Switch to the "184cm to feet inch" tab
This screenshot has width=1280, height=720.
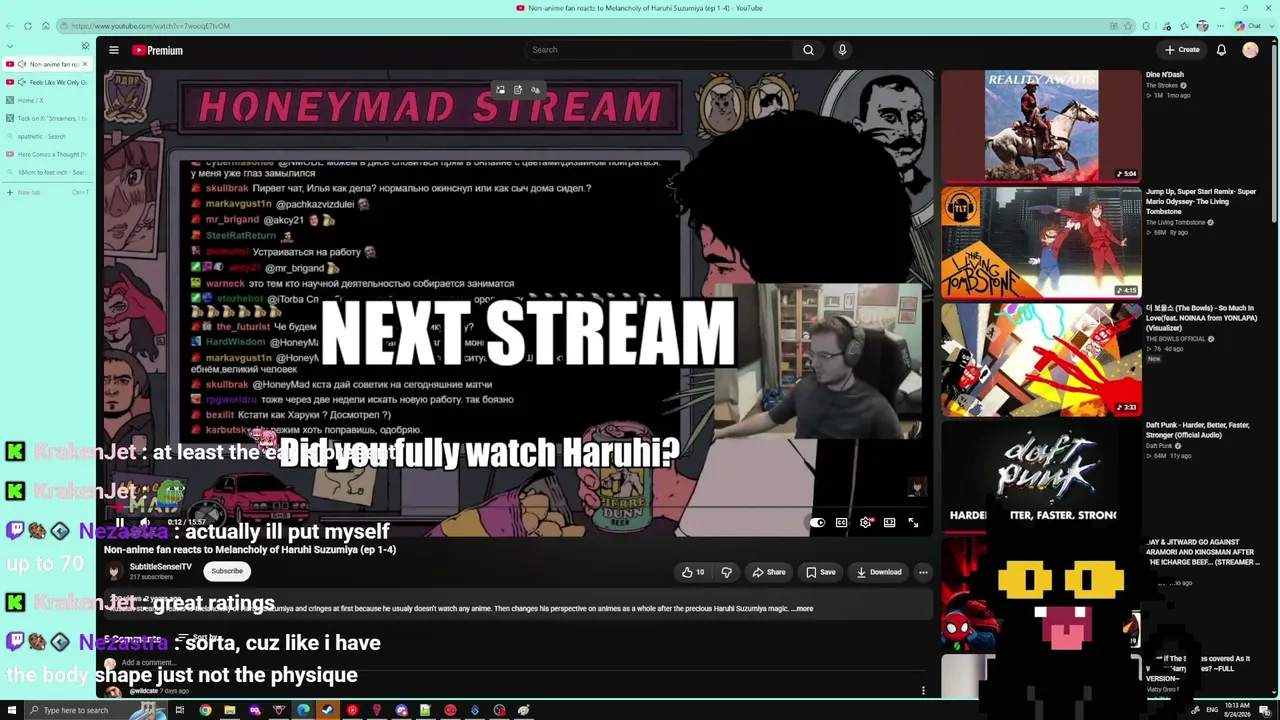tap(48, 172)
